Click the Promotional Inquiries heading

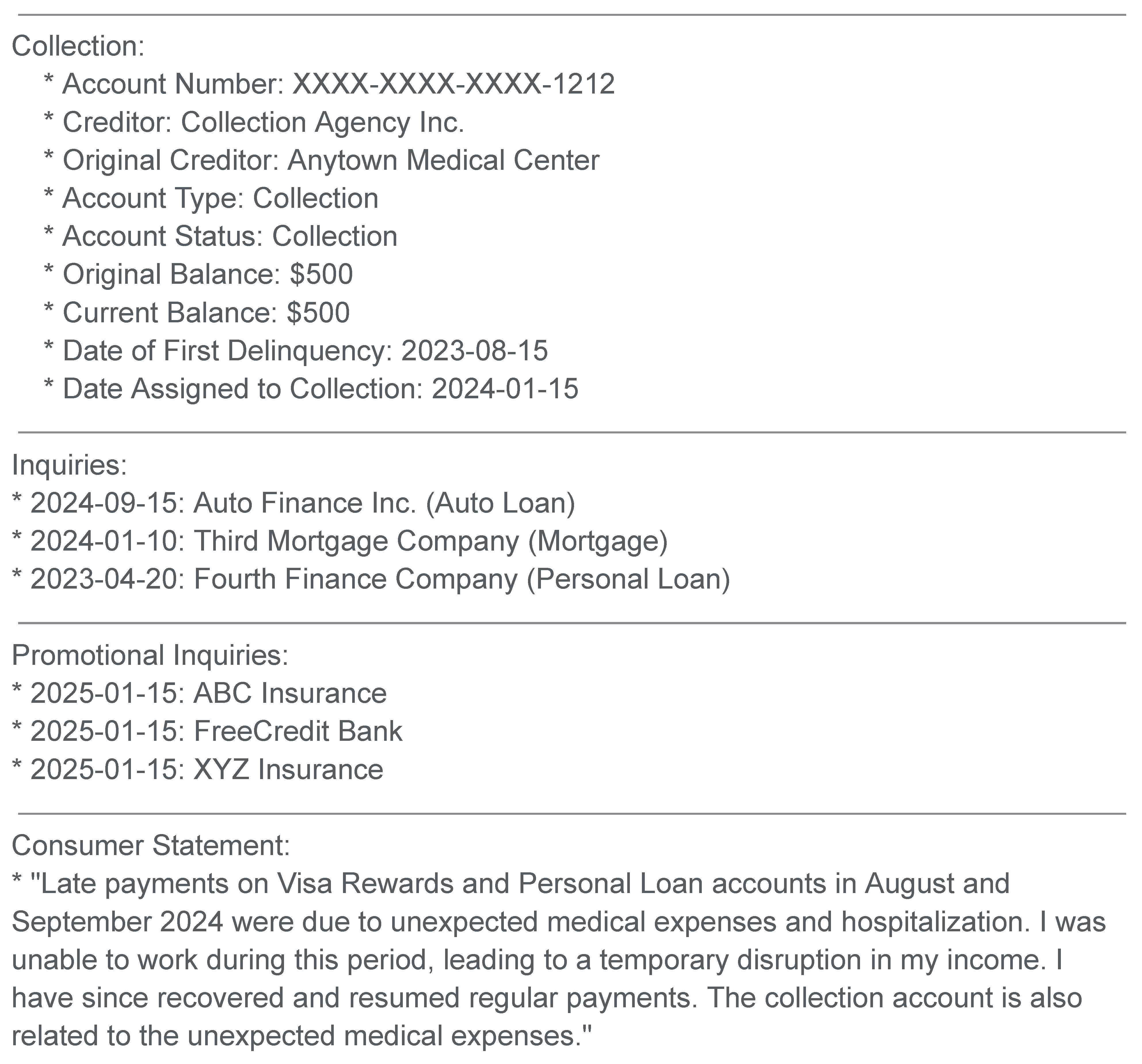coord(150,655)
